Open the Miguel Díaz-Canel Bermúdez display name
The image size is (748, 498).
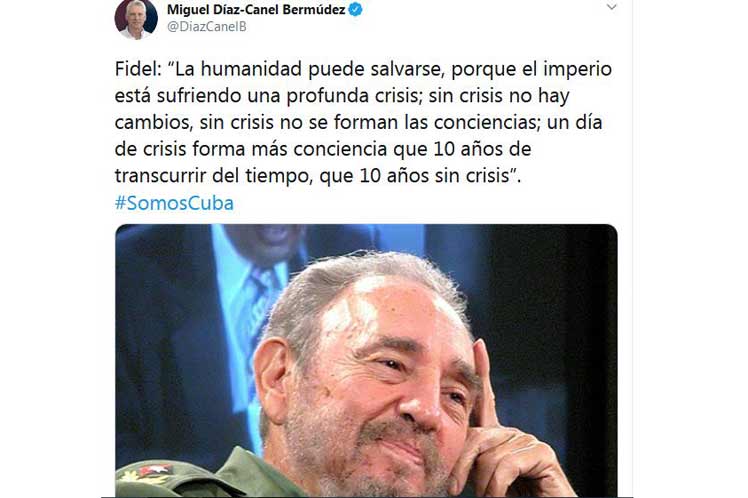(x=256, y=10)
